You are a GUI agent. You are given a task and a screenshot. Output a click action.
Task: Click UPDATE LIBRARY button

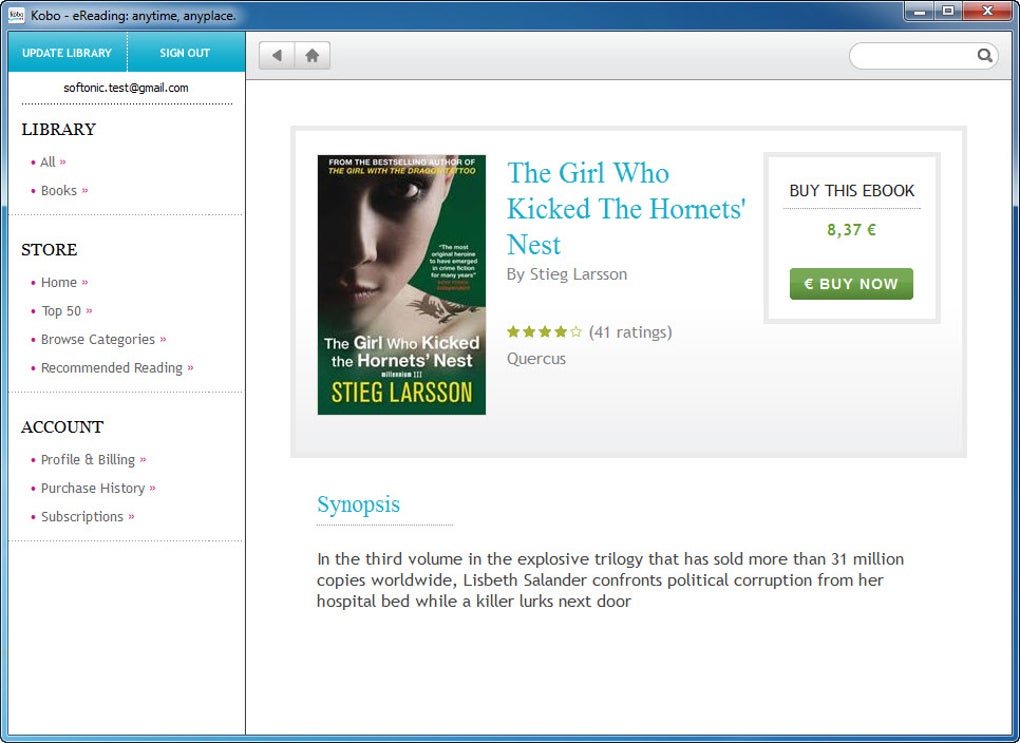point(67,53)
